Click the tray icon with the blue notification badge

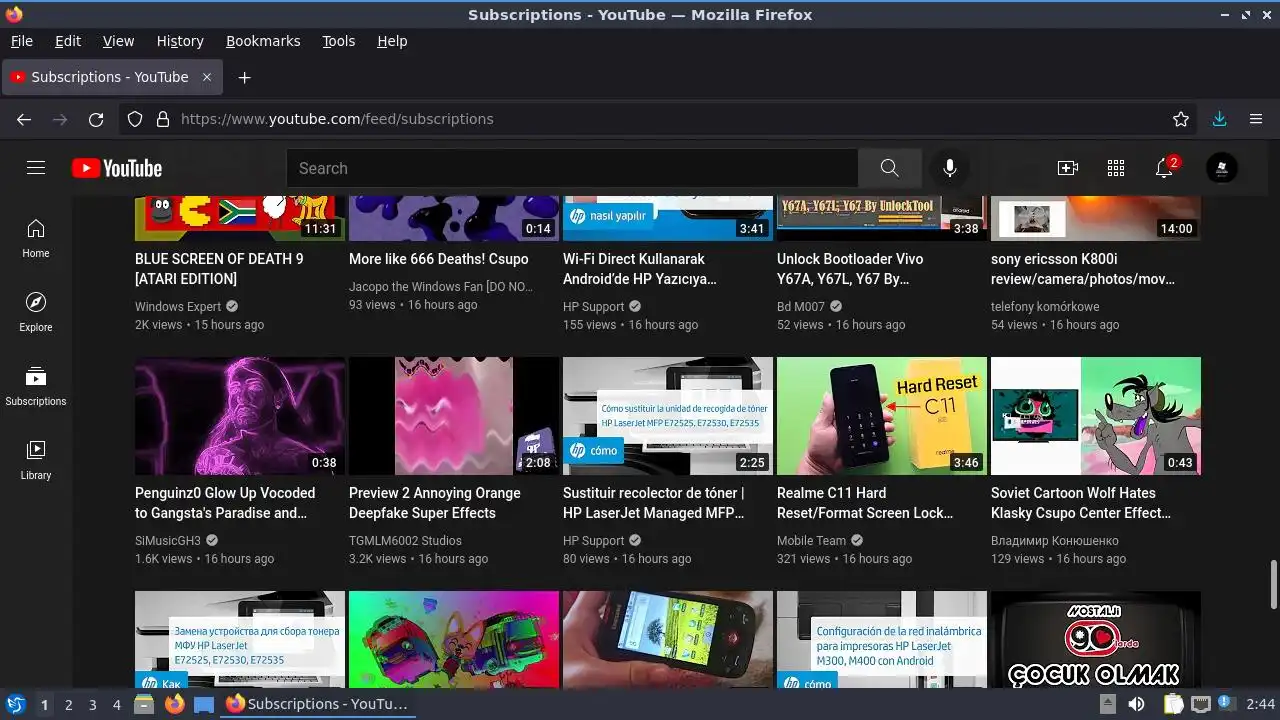tap(1229, 704)
